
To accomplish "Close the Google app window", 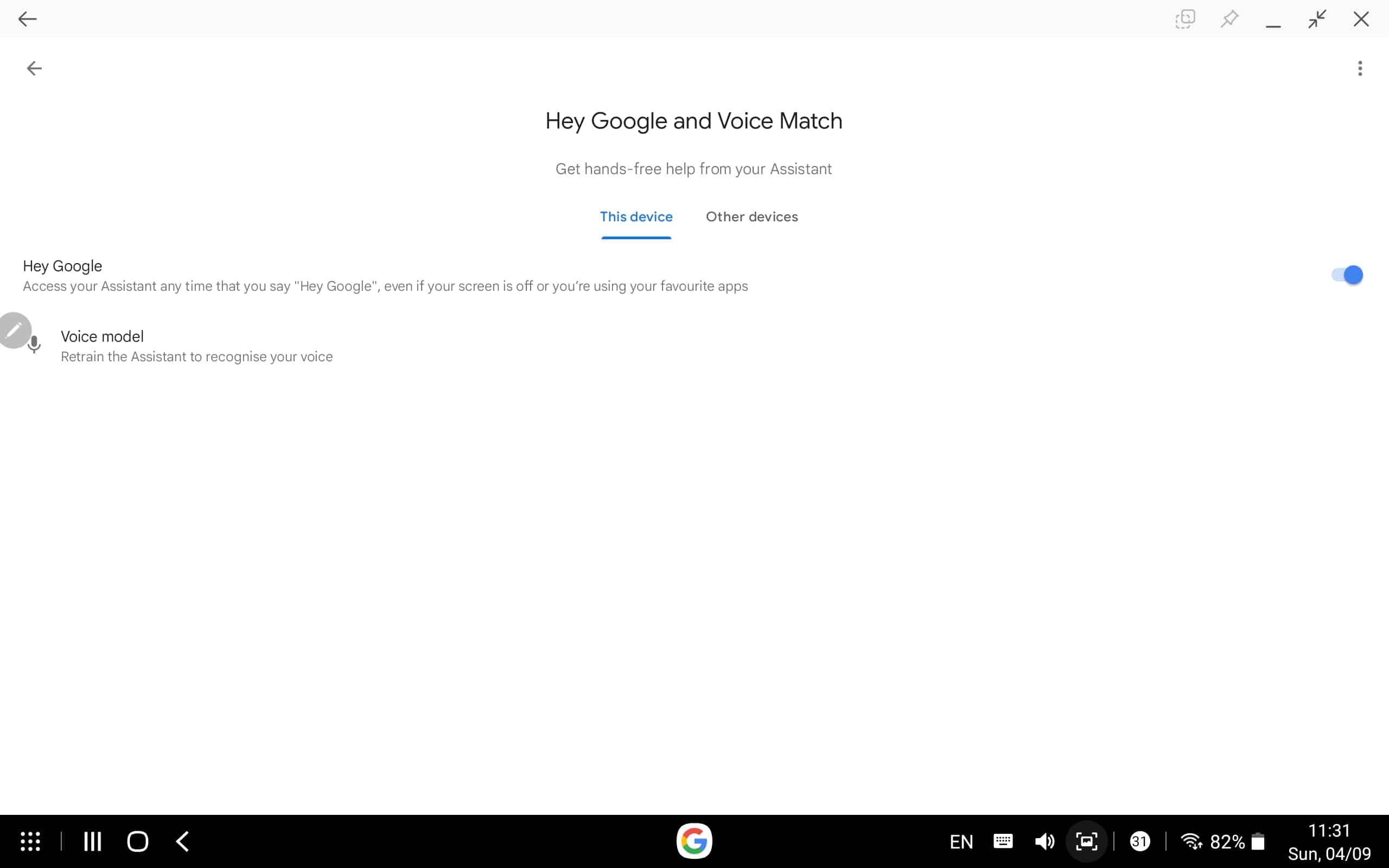I will [1361, 19].
